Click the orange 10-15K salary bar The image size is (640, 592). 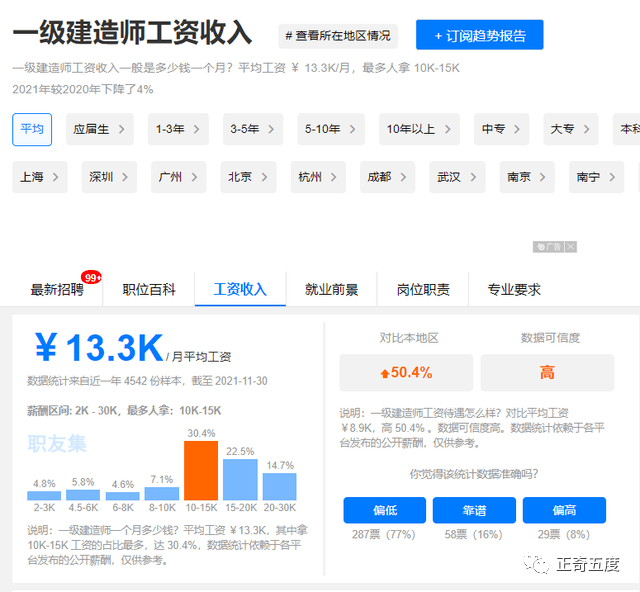(201, 470)
